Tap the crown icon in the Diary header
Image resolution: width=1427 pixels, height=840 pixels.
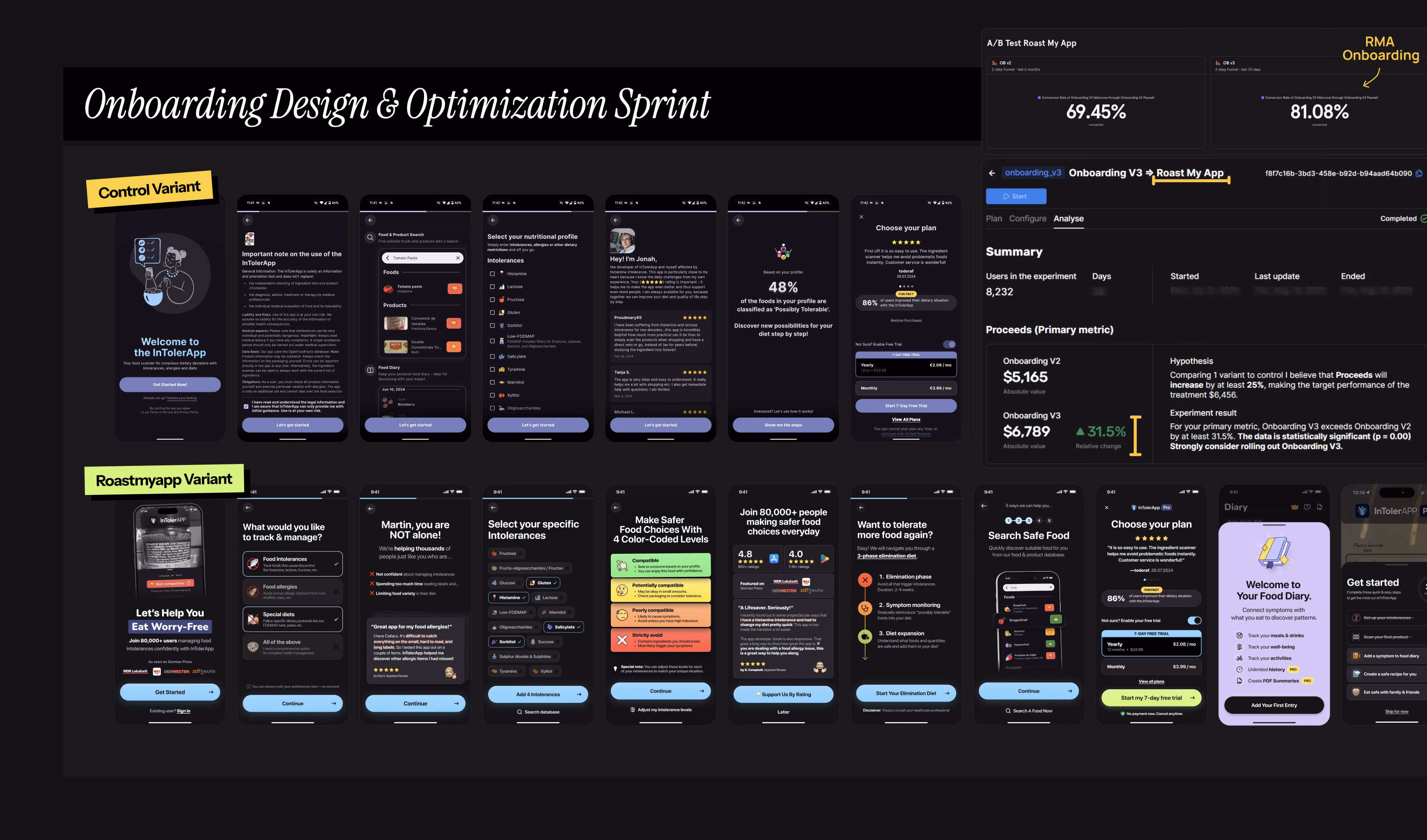click(x=1294, y=507)
